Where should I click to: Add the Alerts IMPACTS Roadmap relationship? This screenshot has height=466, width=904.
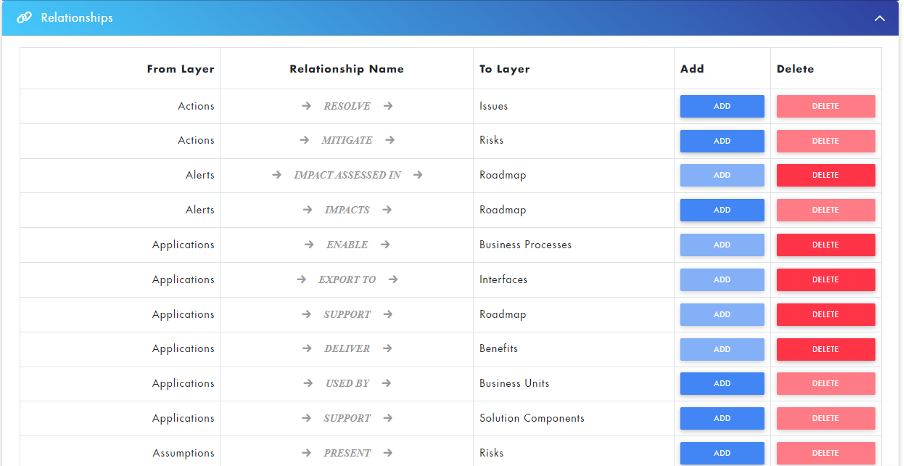(x=722, y=210)
